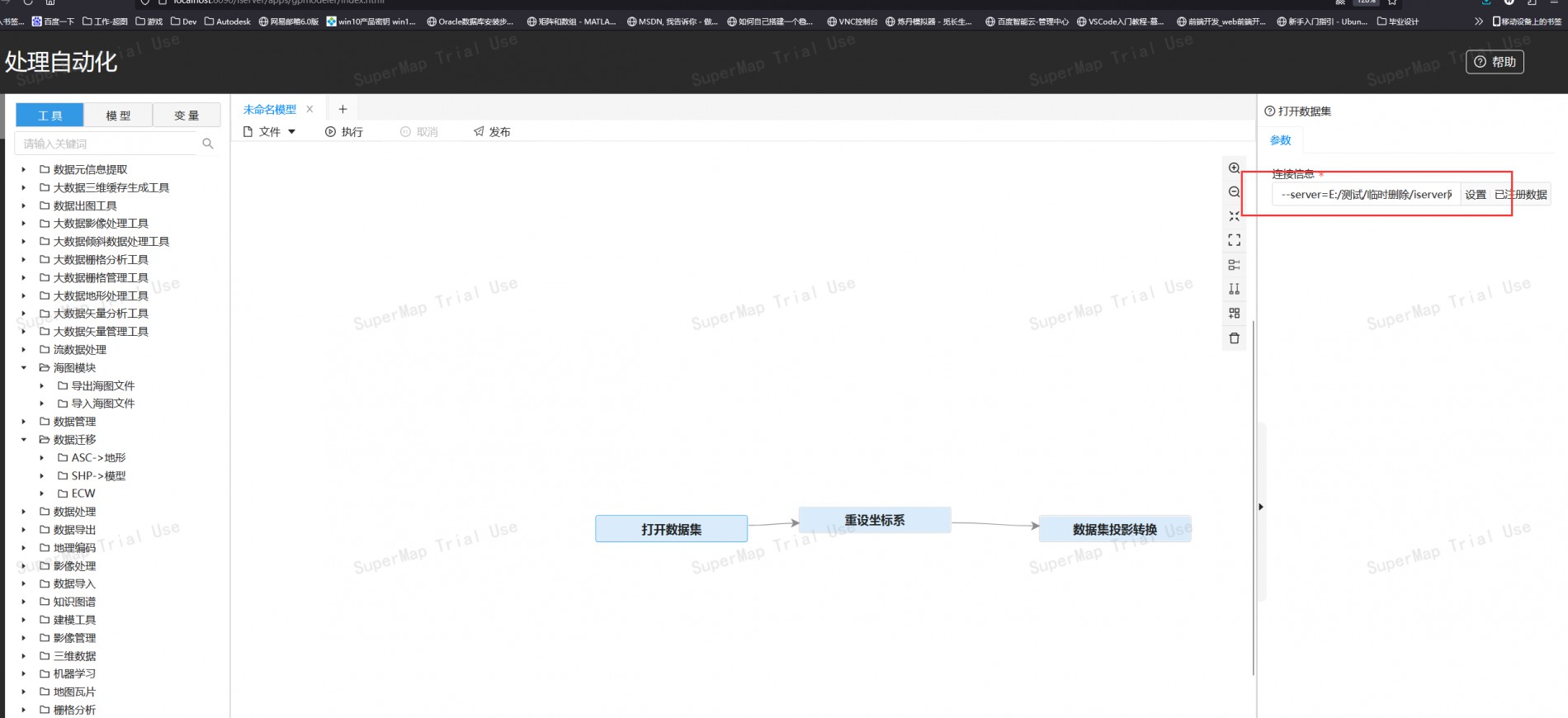Zoom in on the model canvas
The height and width of the screenshot is (718, 1568).
point(1234,168)
